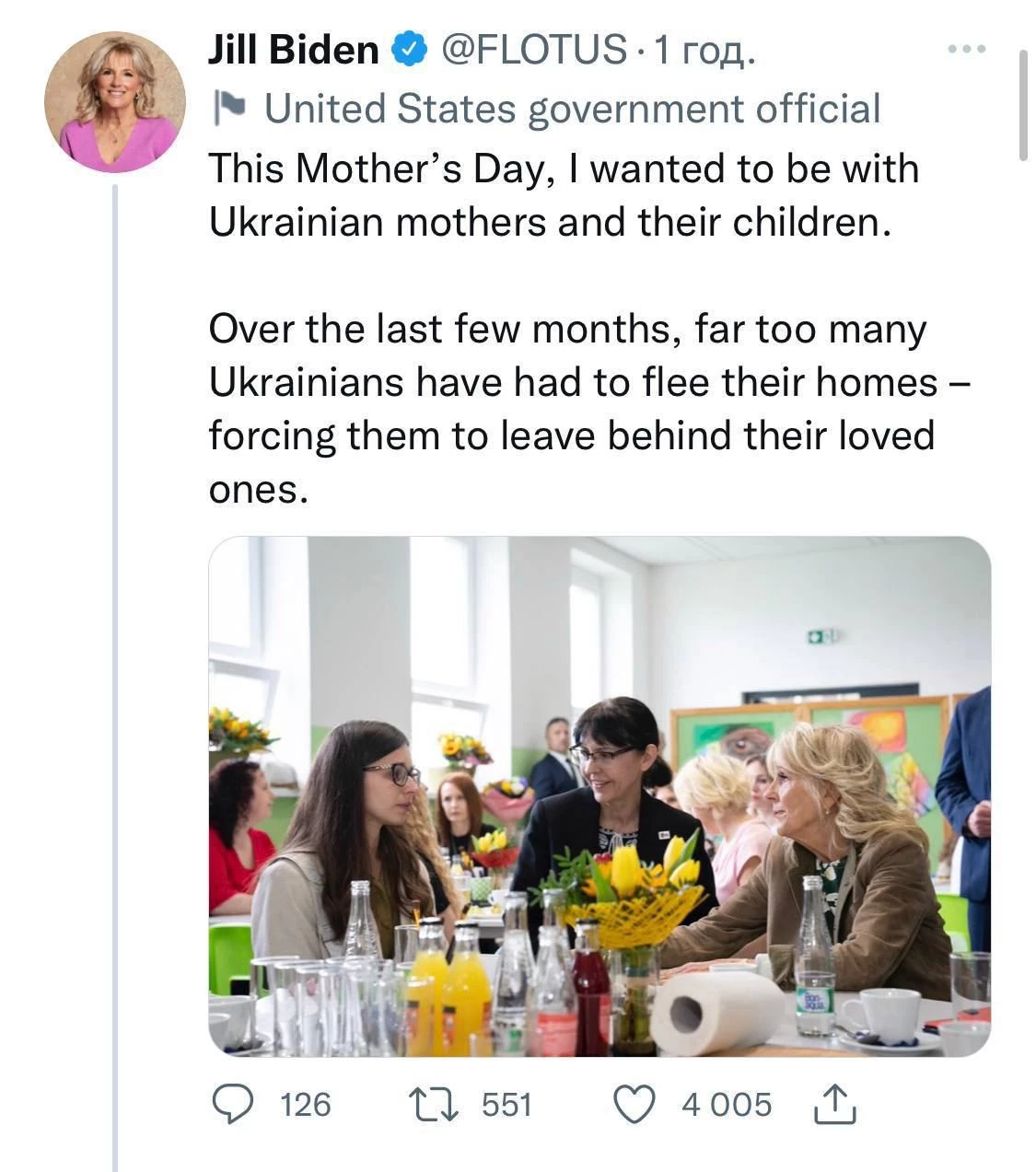The height and width of the screenshot is (1172, 1036).
Task: Click the reply speech bubble icon
Action: (233, 1104)
